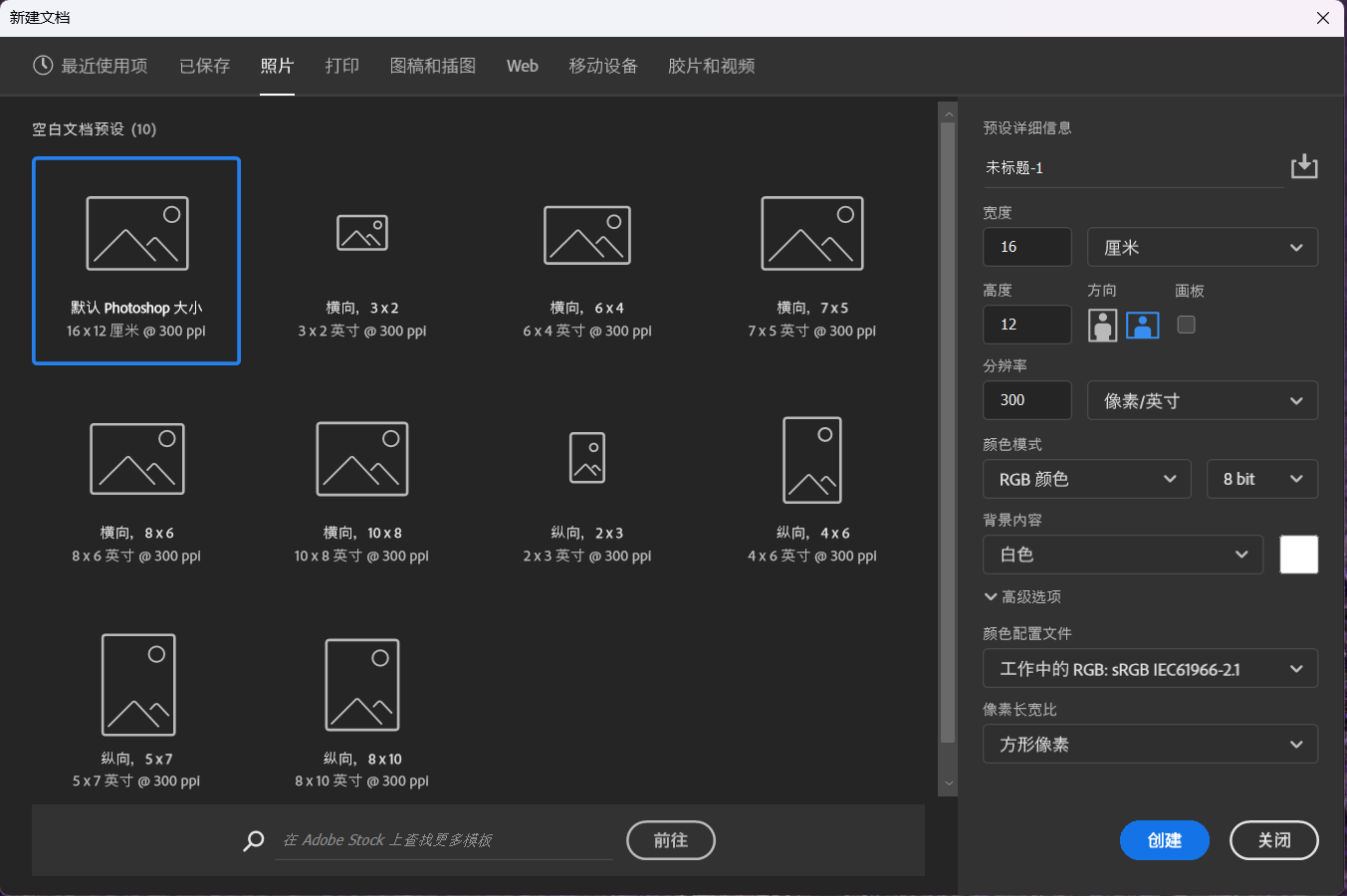Click the 创建 button
This screenshot has width=1347, height=896.
[x=1164, y=840]
